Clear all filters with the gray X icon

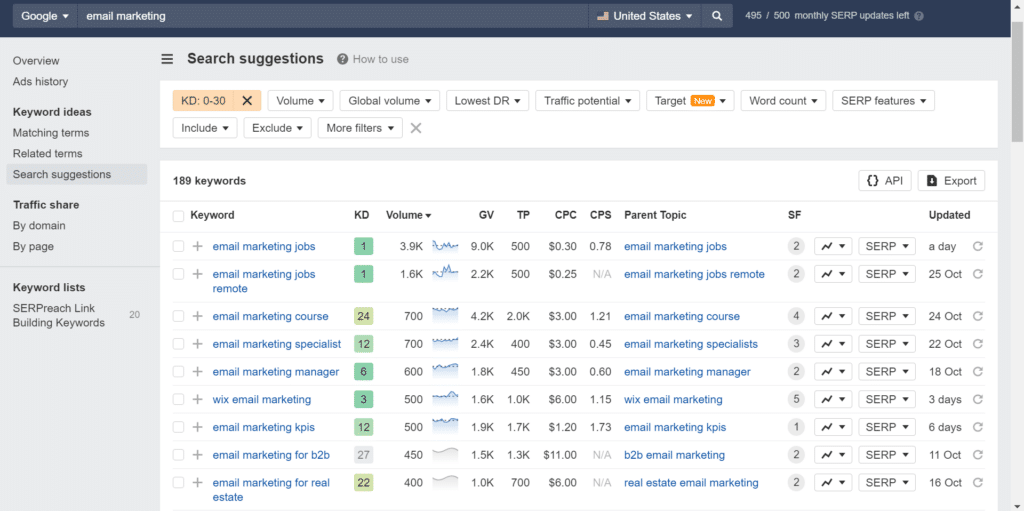click(416, 128)
